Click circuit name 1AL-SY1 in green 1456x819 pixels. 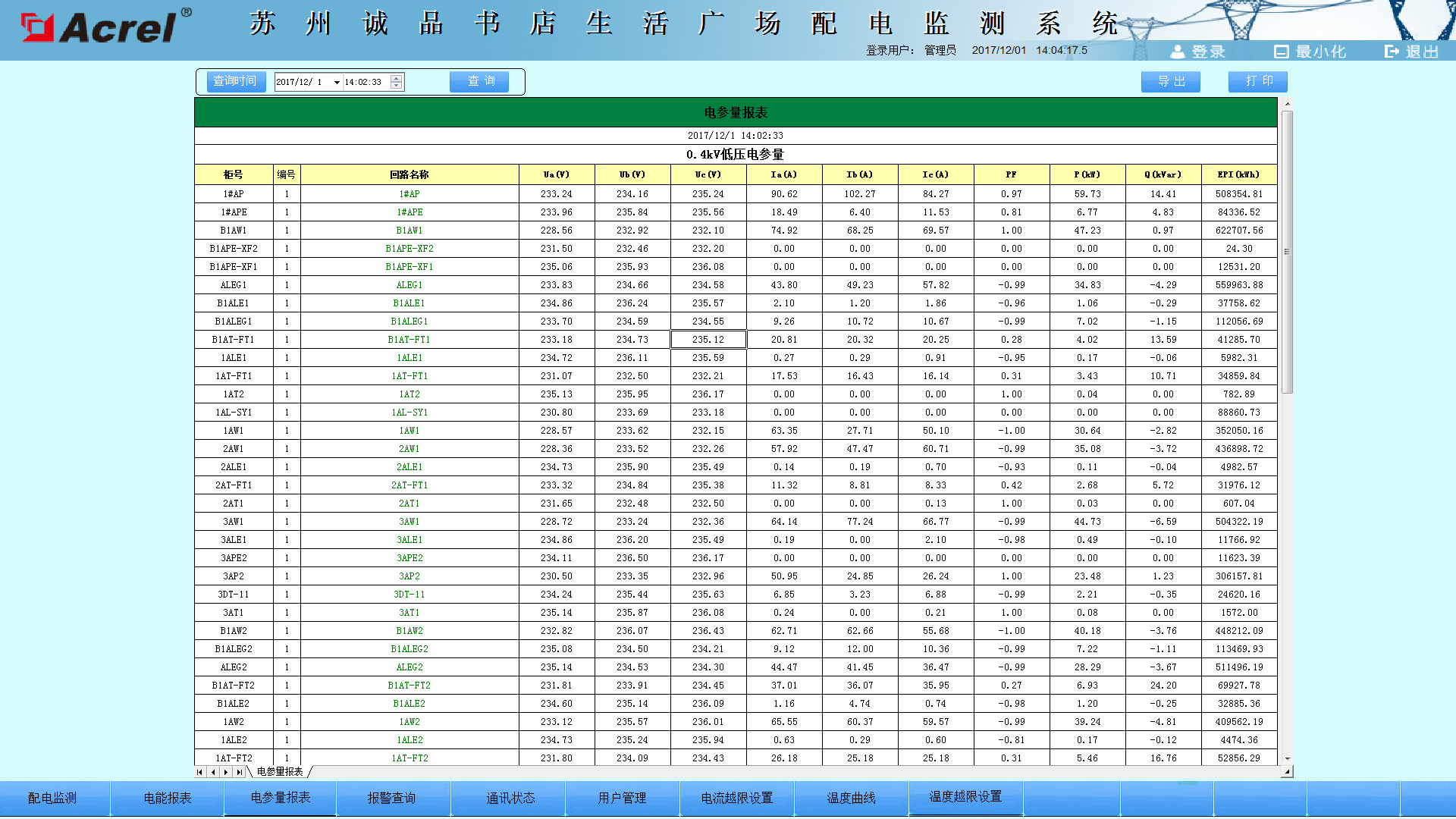pyautogui.click(x=409, y=413)
